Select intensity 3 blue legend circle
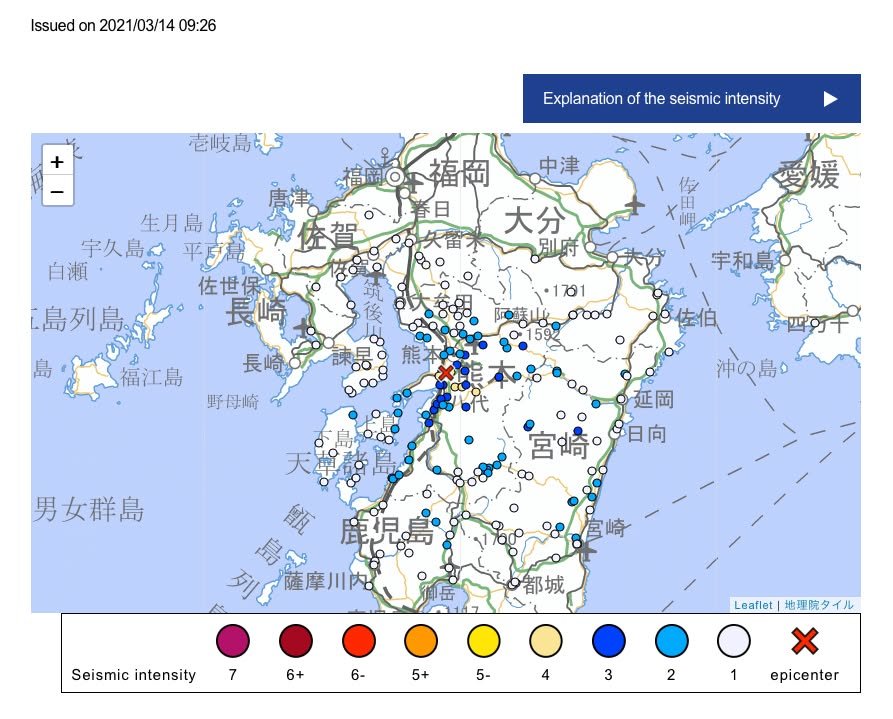Viewport: 893px width, 719px height. tap(608, 641)
